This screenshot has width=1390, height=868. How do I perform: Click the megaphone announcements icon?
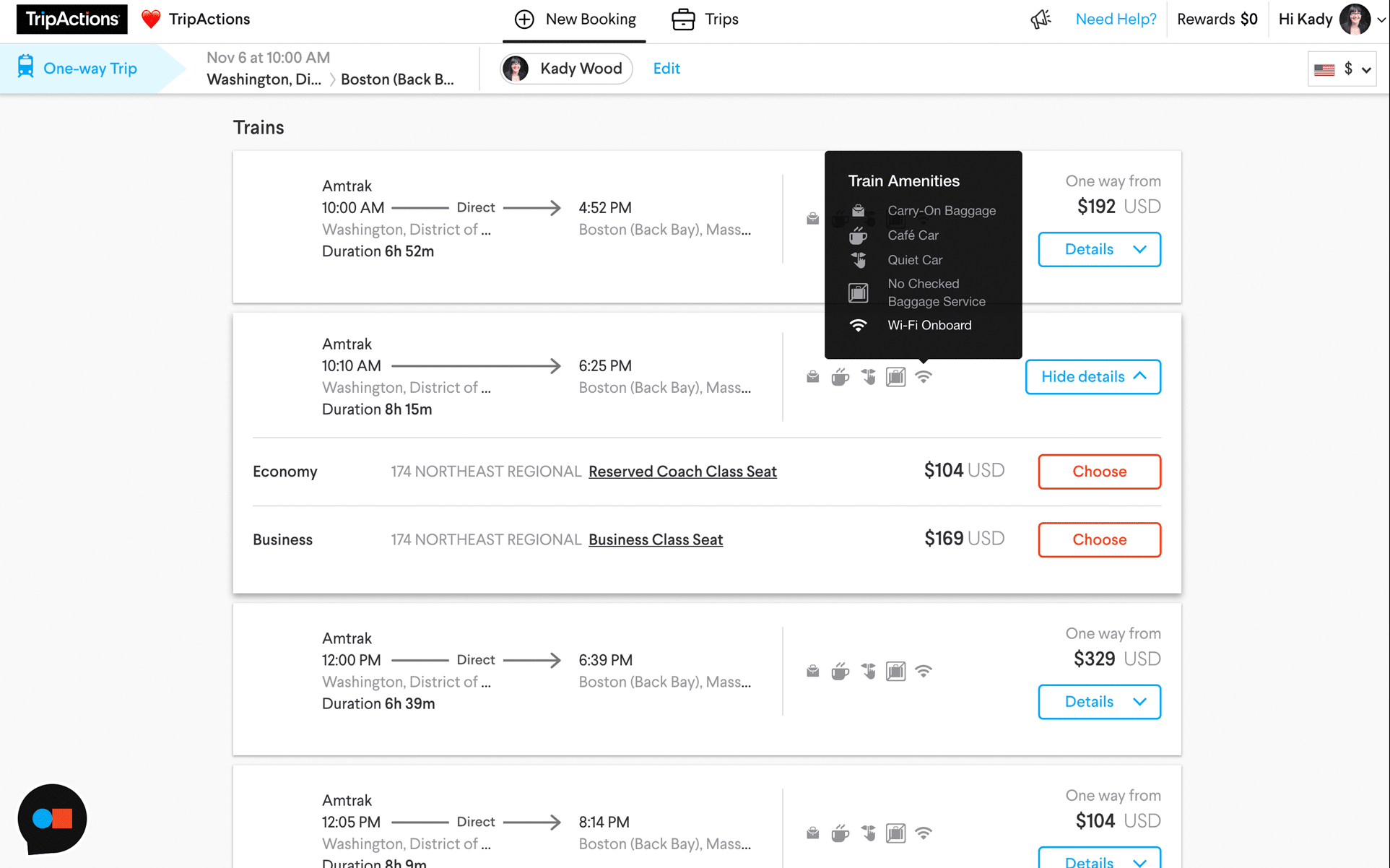coord(1041,19)
